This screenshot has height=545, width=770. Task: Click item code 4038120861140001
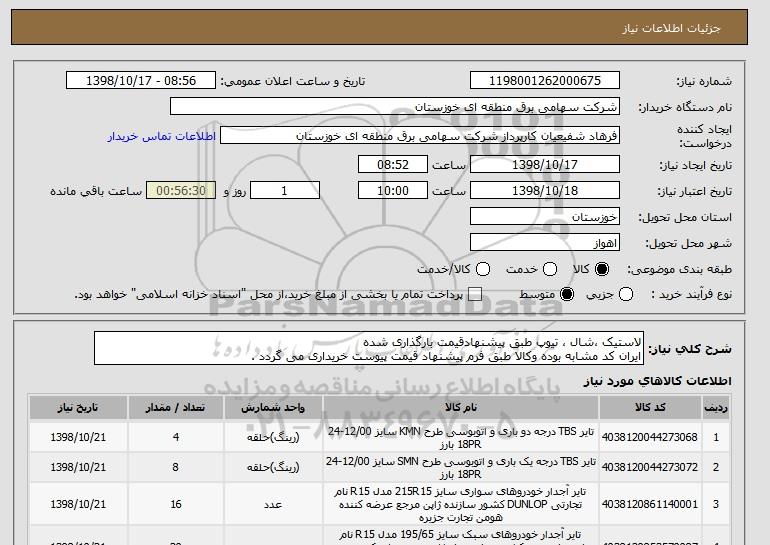coord(650,504)
